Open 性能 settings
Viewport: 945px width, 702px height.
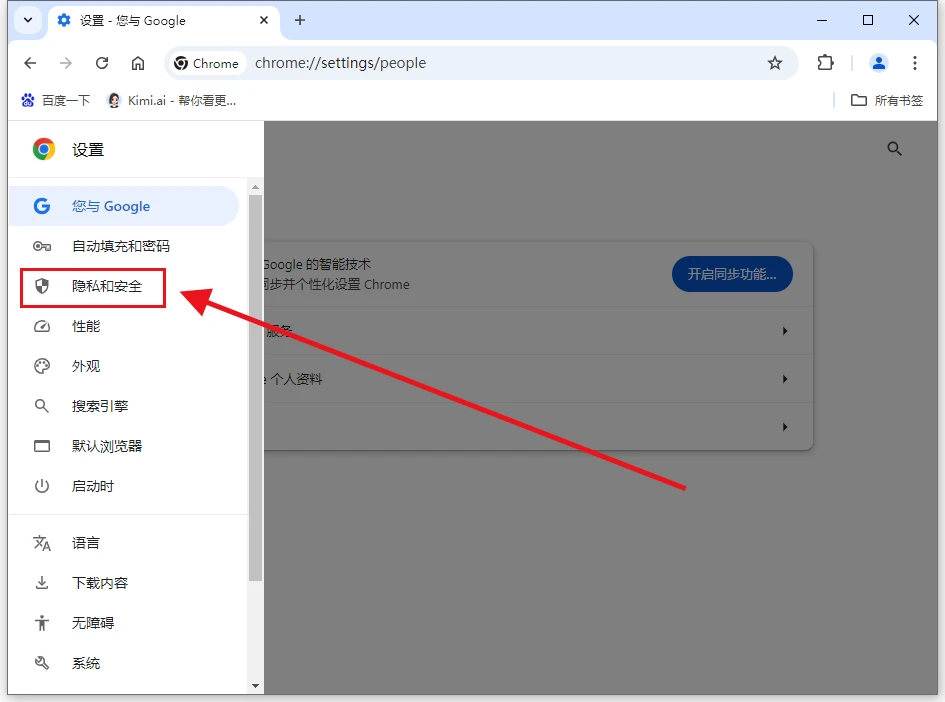click(124, 326)
